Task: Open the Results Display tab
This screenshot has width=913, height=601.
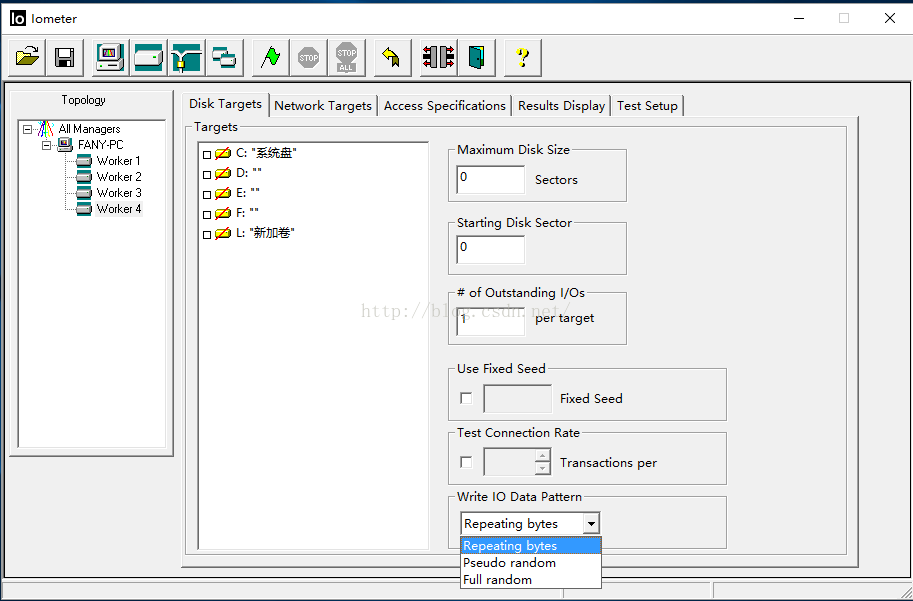Action: [x=561, y=106]
